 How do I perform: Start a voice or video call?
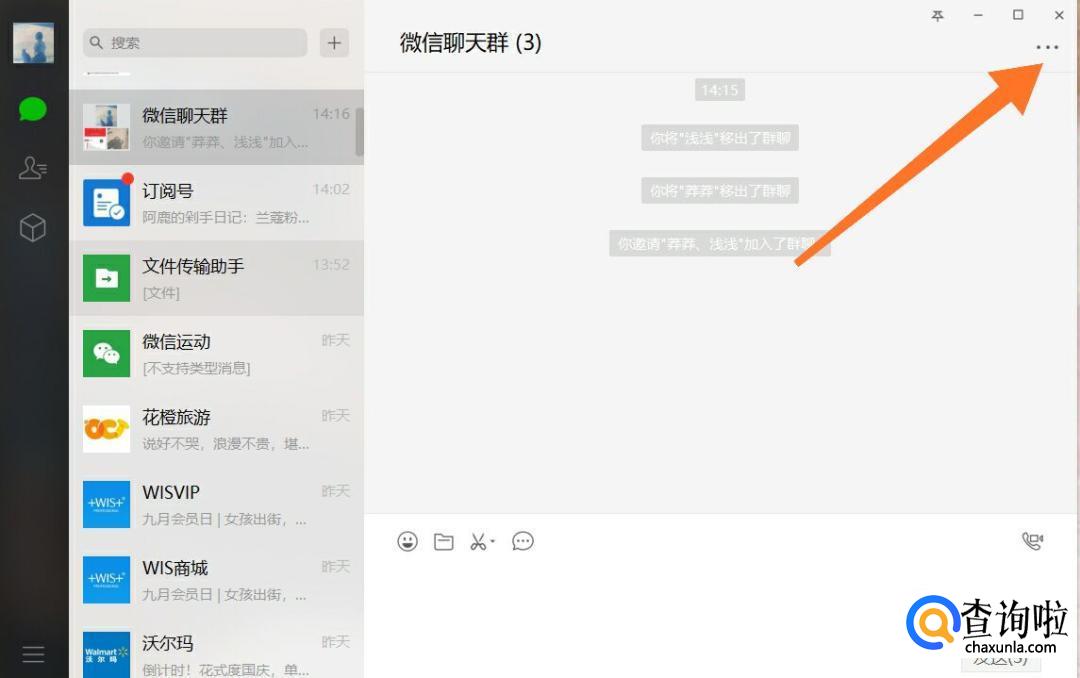(x=1032, y=541)
